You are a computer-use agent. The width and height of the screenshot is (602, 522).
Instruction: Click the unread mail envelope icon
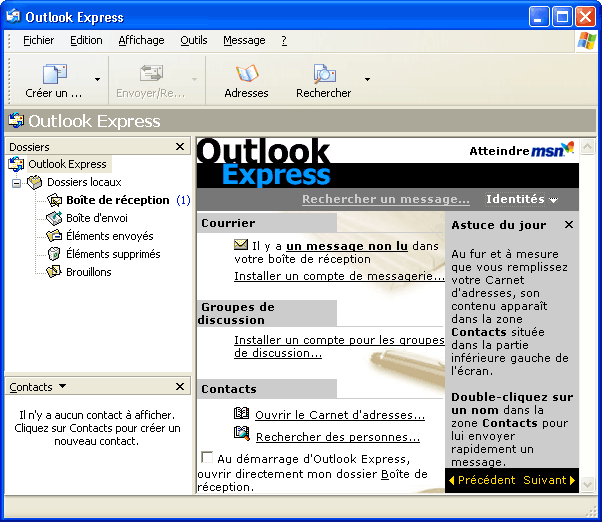pos(241,244)
